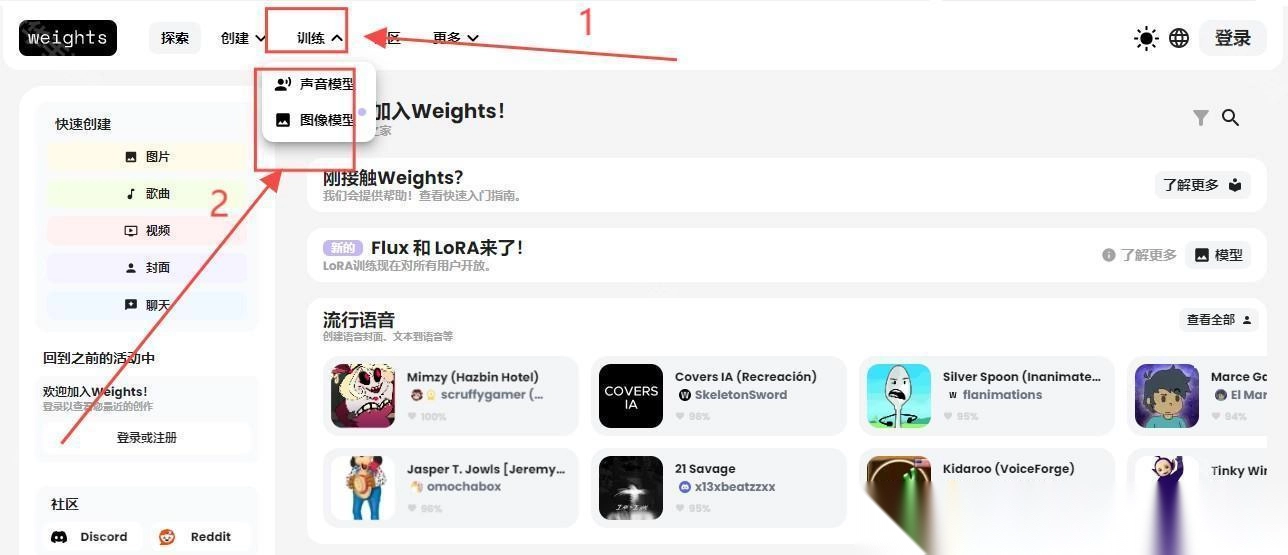Toggle light/dark theme sun icon
Image resolution: width=1288 pixels, height=555 pixels.
1146,38
